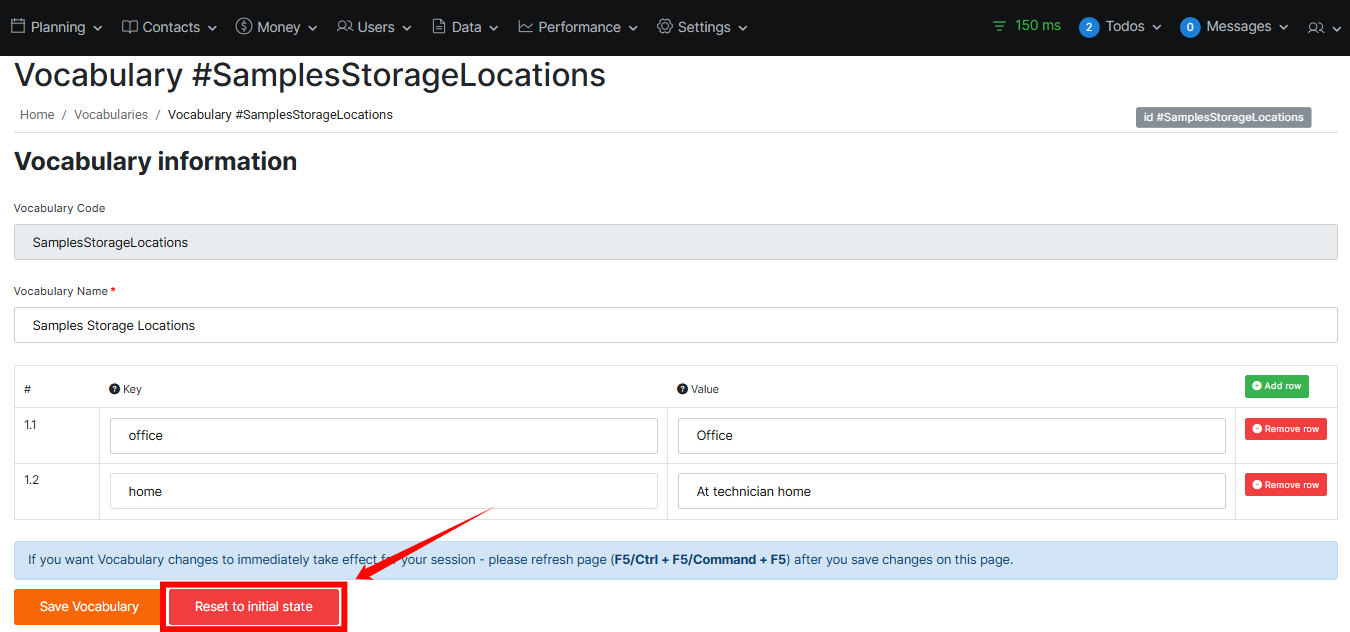Click the 150 ms latency indicator
Viewport: 1350px width, 632px height.
pos(1027,26)
